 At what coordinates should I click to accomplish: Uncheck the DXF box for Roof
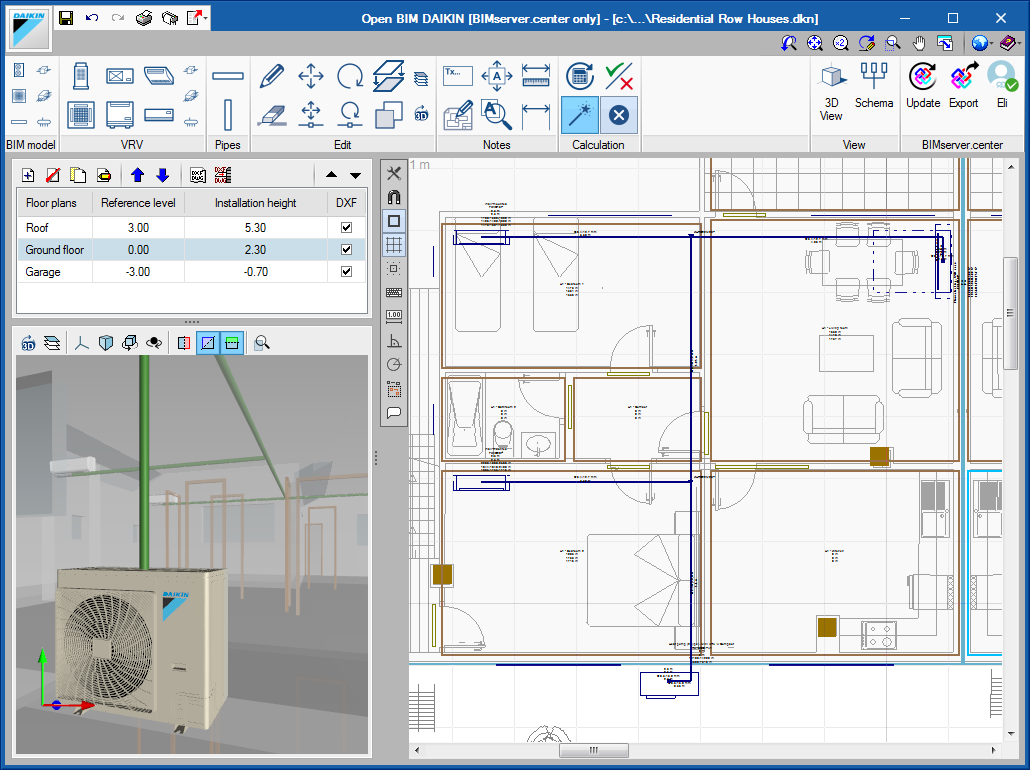[346, 227]
